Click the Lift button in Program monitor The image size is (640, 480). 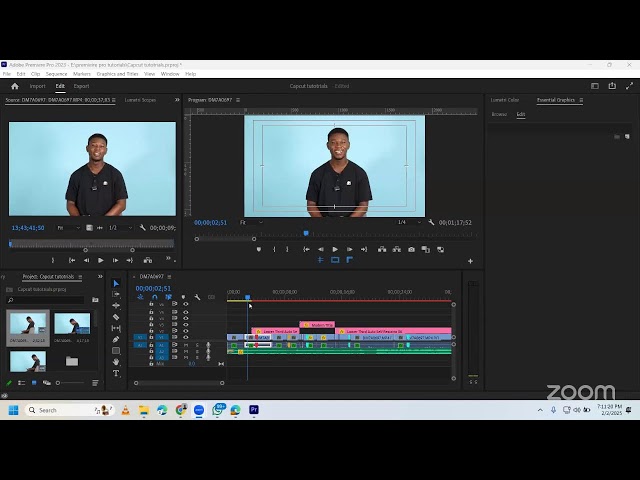[x=382, y=249]
